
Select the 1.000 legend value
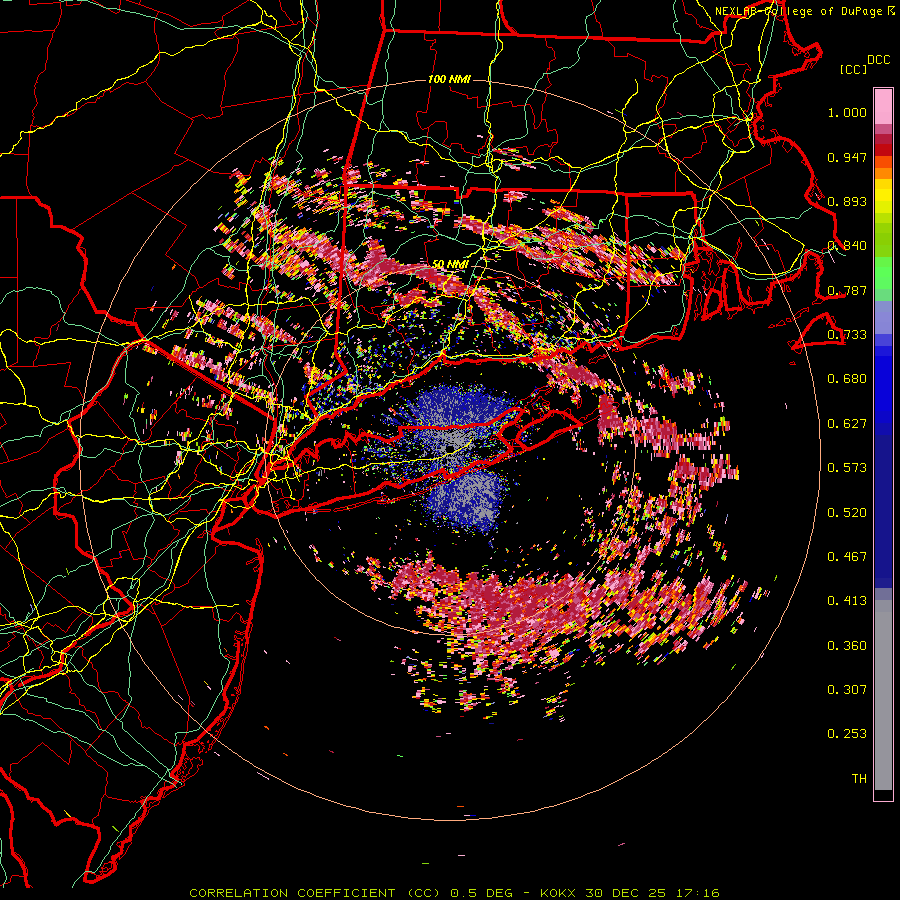click(847, 112)
